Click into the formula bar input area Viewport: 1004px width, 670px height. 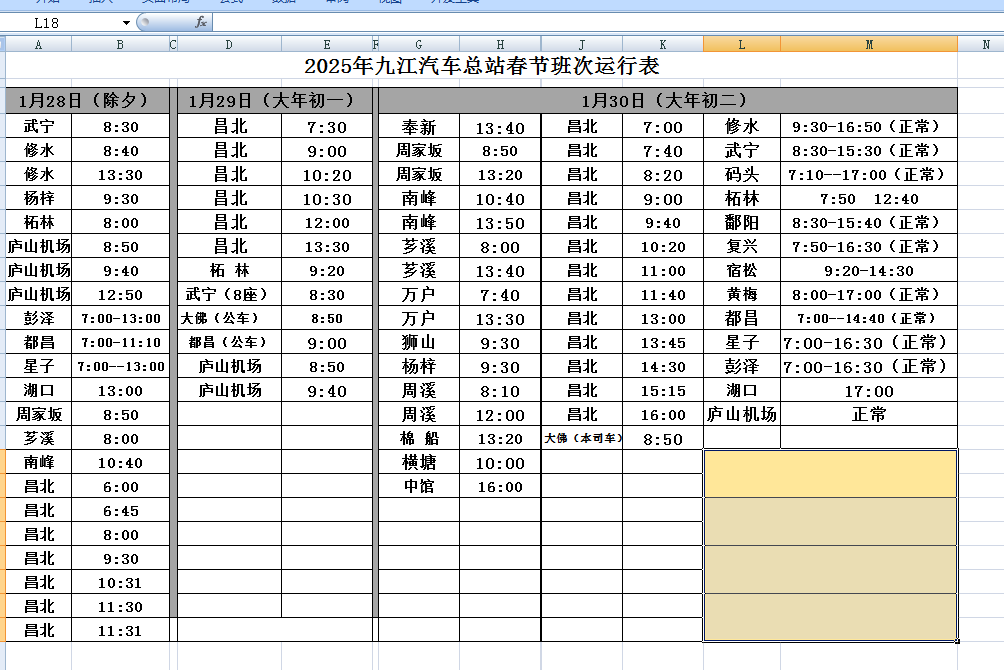point(607,22)
